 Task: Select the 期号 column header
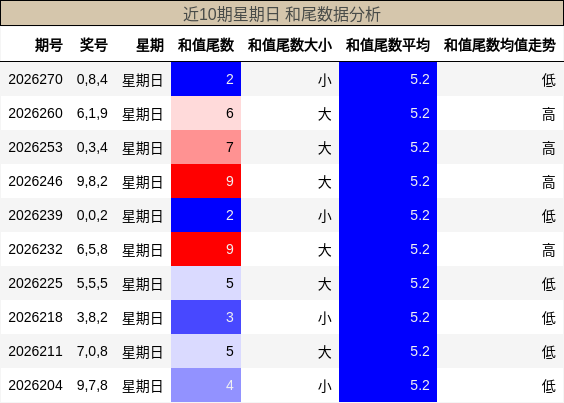[49, 45]
